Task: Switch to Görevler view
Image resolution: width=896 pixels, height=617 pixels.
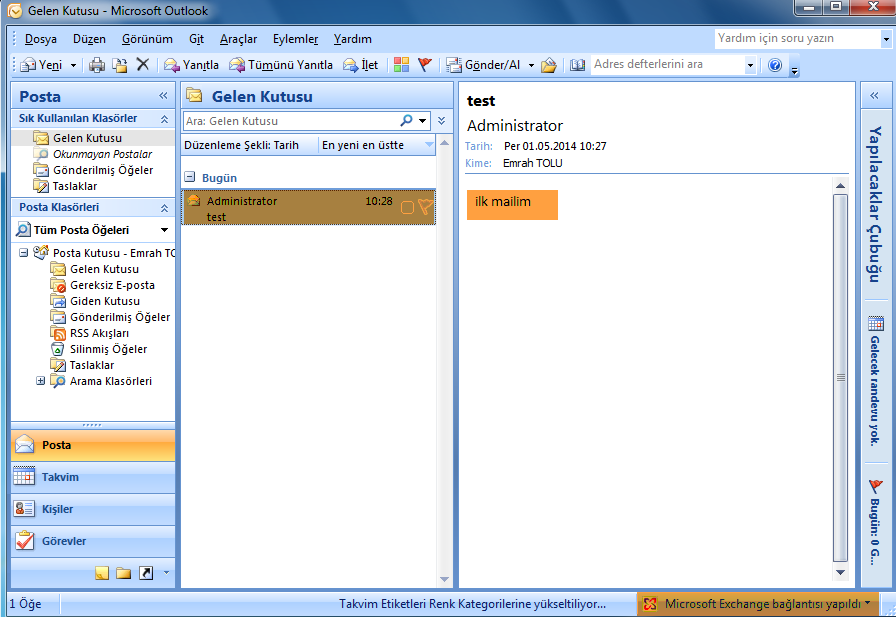Action: (x=93, y=541)
